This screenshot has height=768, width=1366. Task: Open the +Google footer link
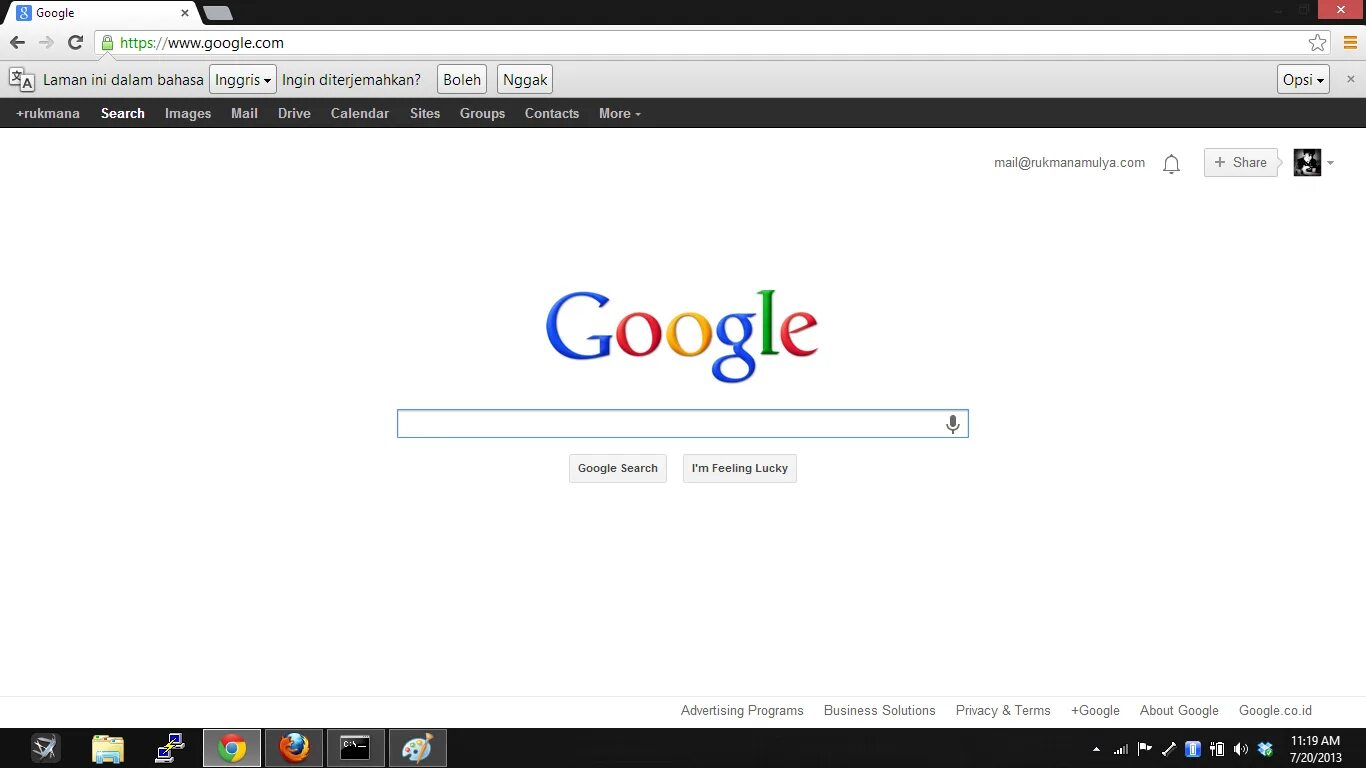[x=1095, y=711]
